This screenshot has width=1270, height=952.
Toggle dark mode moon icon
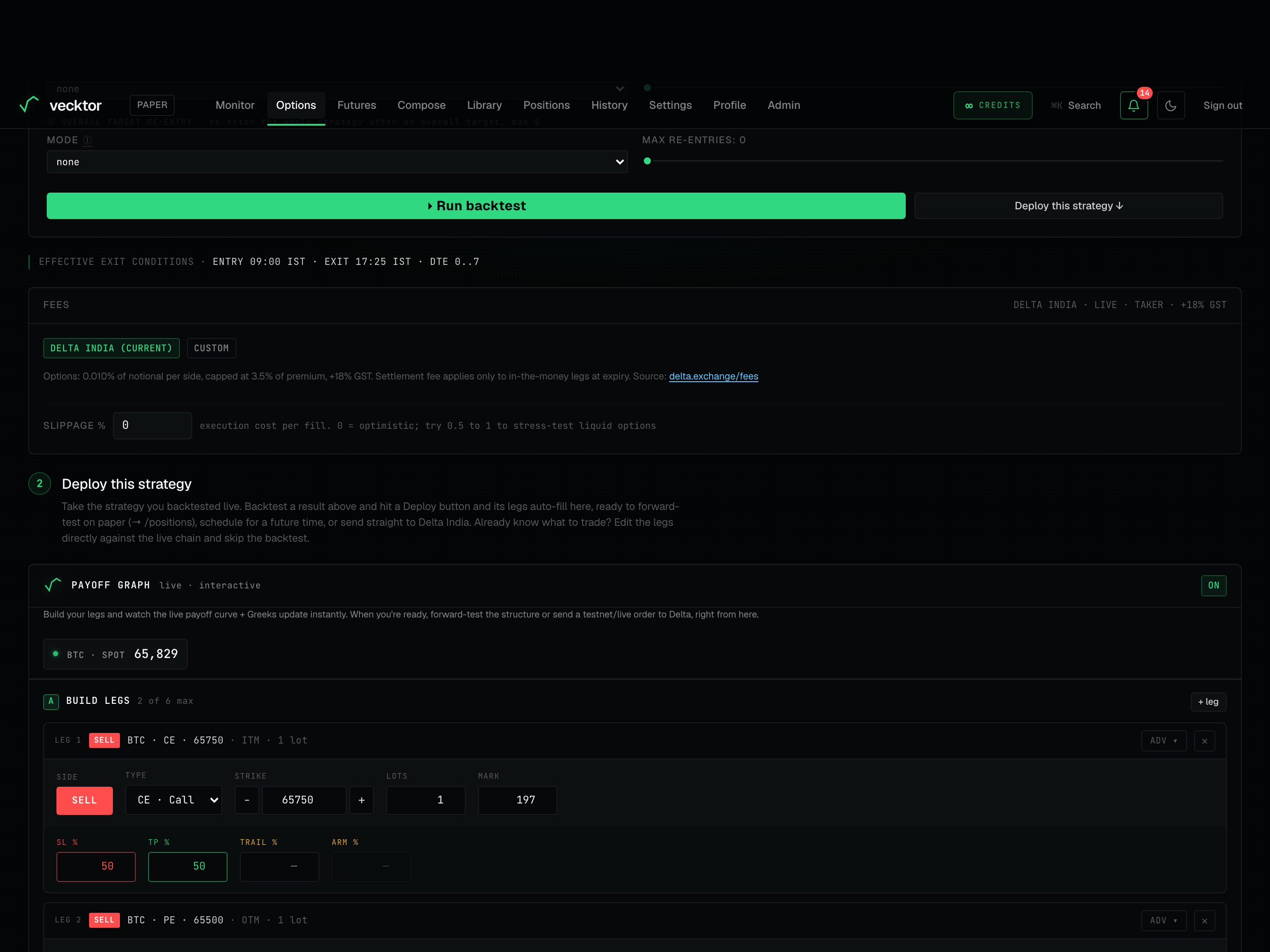(1171, 106)
